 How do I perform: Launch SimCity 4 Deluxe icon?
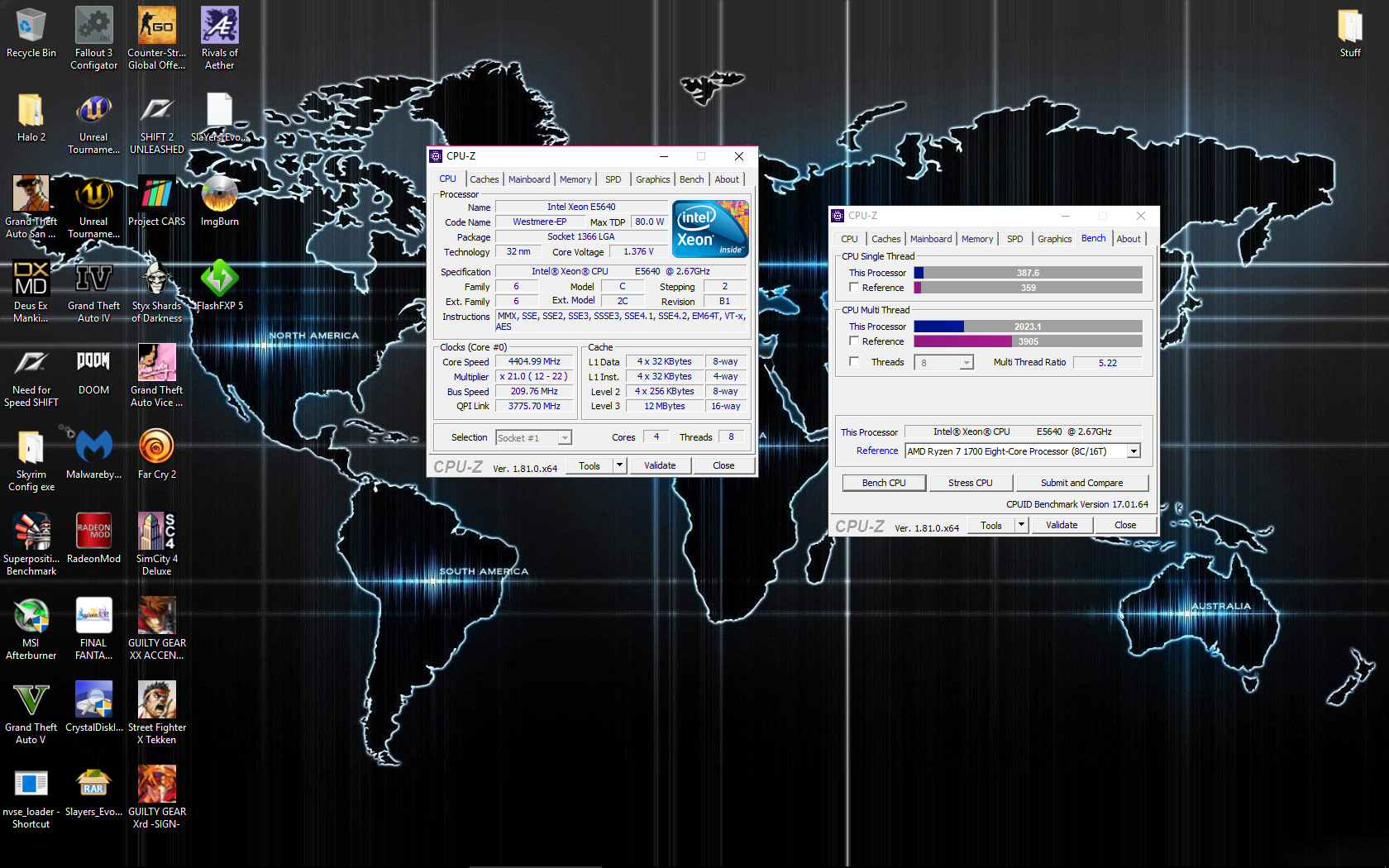point(157,544)
